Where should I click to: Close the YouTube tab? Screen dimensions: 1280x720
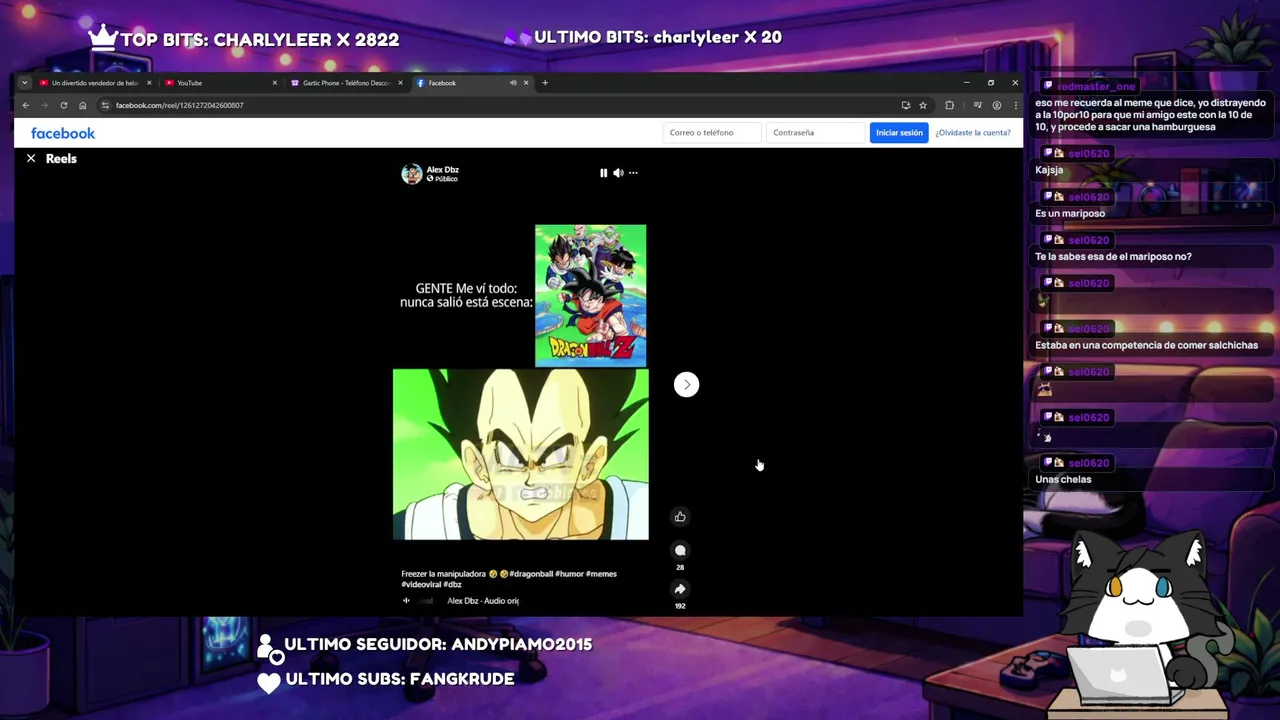tap(275, 83)
